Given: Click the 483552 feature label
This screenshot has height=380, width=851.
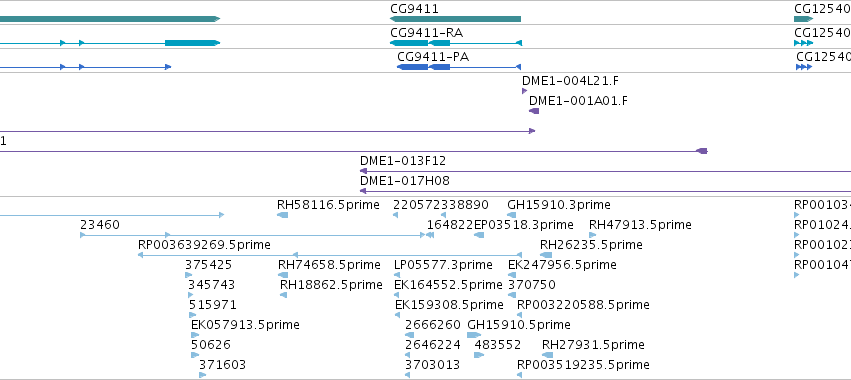Looking at the screenshot, I should click(x=498, y=344).
